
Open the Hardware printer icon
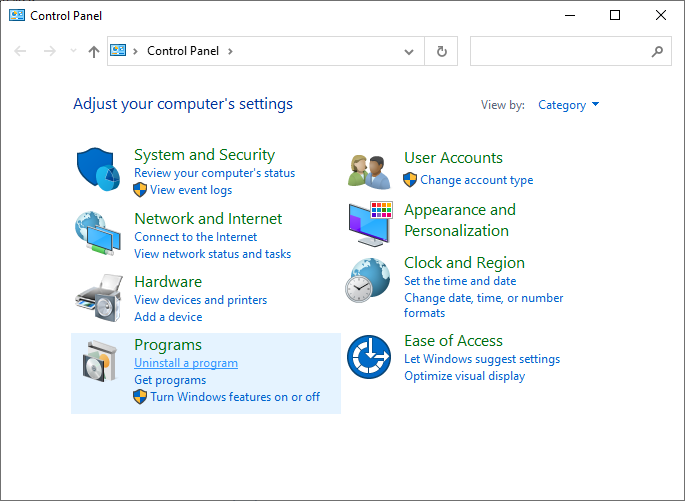click(99, 298)
